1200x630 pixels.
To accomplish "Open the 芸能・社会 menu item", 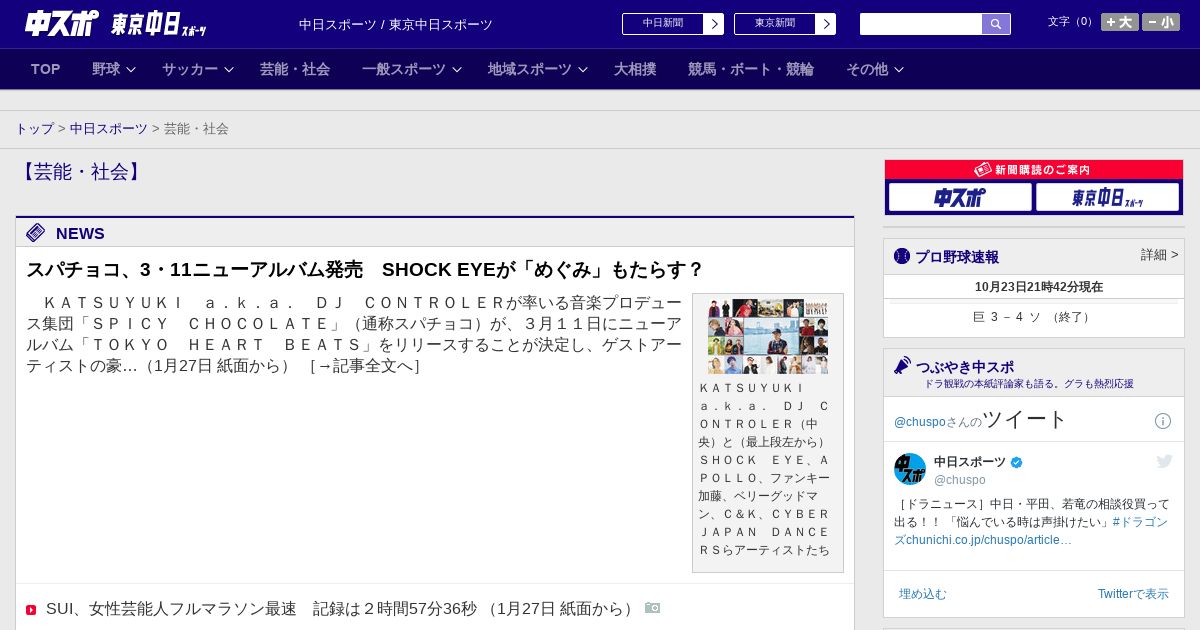I will point(295,69).
